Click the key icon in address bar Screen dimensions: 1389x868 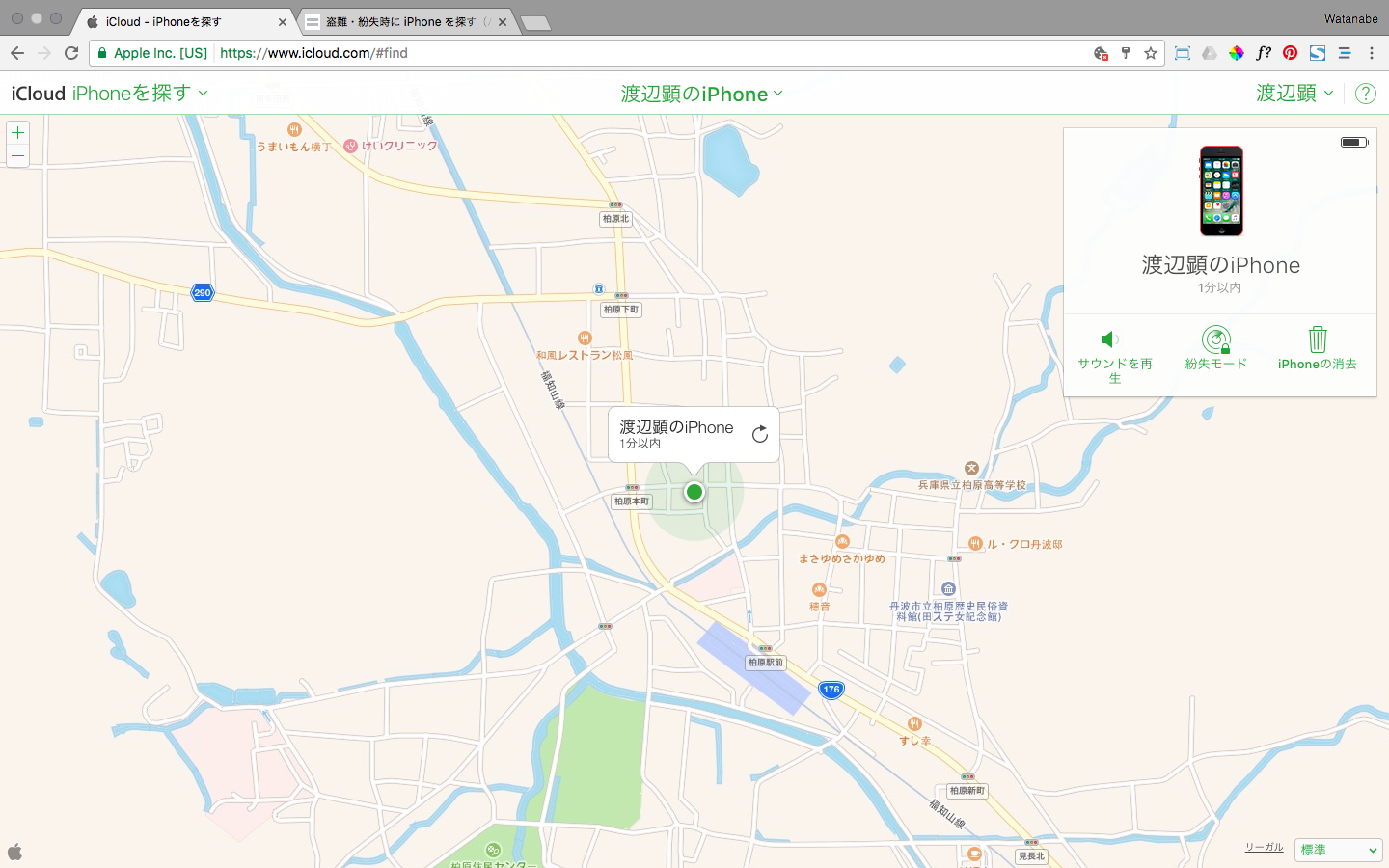[1126, 53]
